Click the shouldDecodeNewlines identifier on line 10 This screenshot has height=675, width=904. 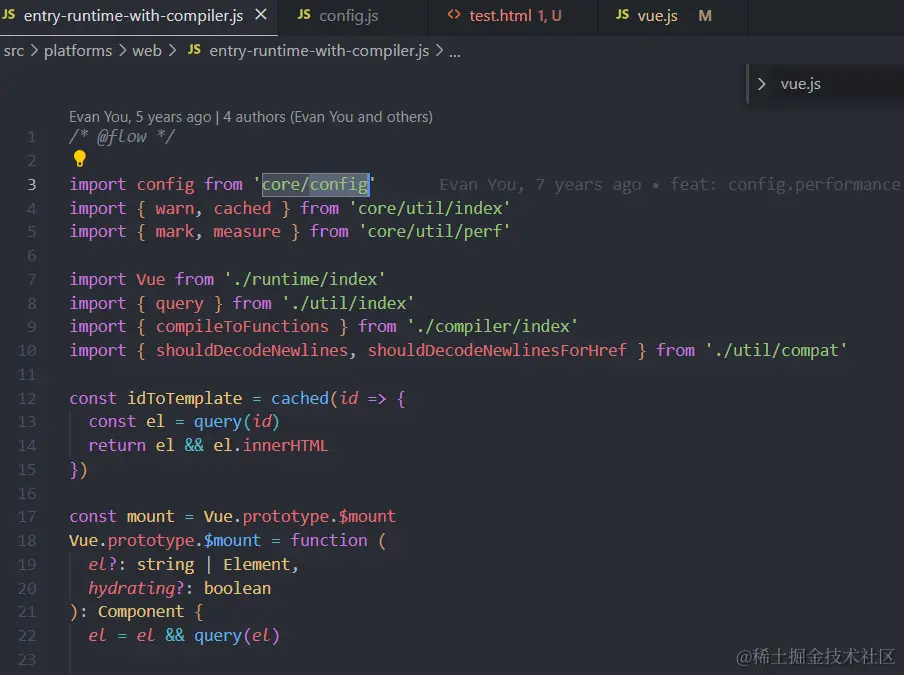click(x=252, y=350)
